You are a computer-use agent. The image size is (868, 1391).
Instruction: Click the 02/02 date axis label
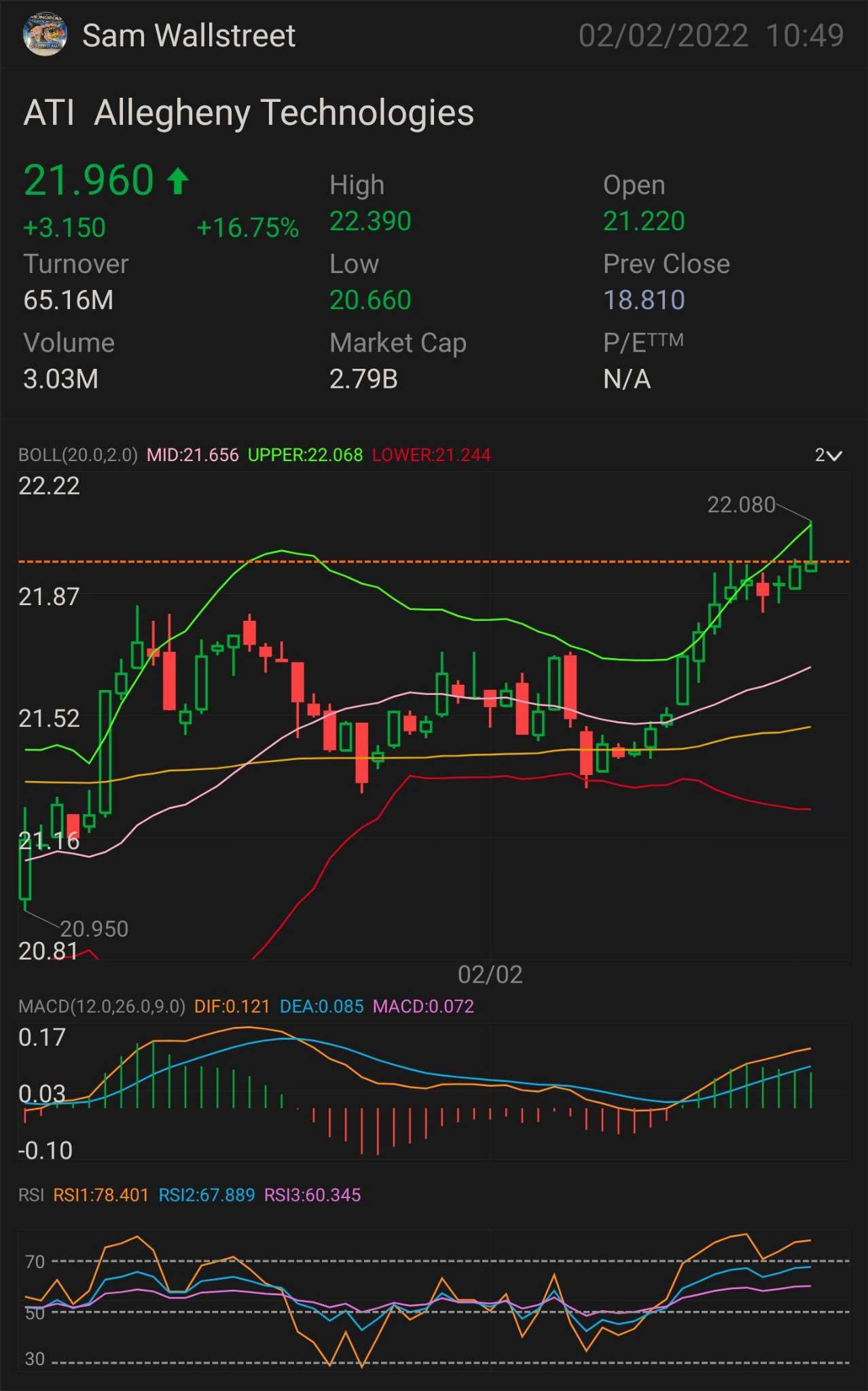point(490,975)
